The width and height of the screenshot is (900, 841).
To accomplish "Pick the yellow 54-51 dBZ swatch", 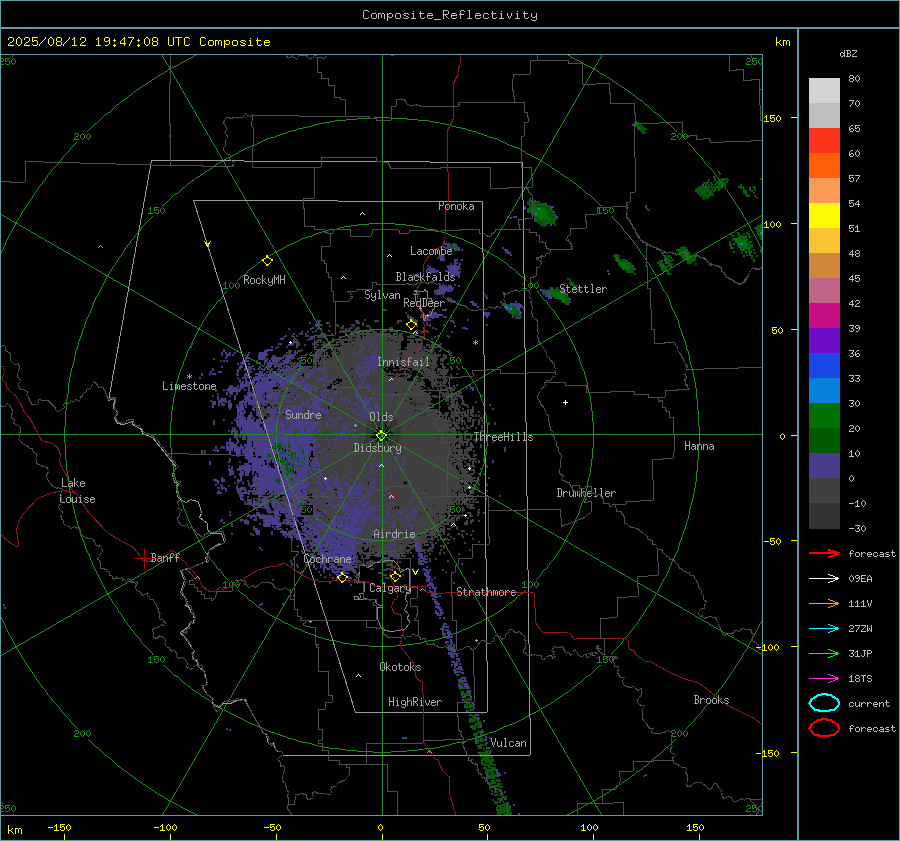I will point(824,216).
